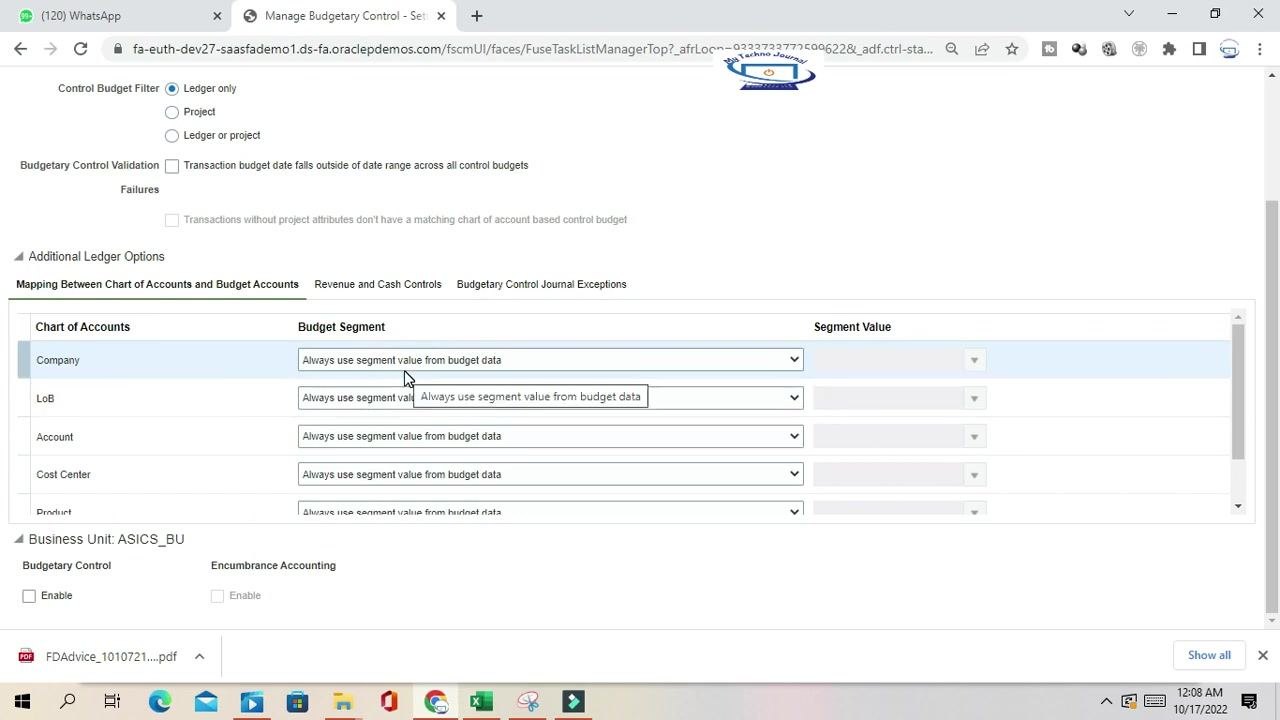Open Google Chrome on the taskbar

[435, 701]
